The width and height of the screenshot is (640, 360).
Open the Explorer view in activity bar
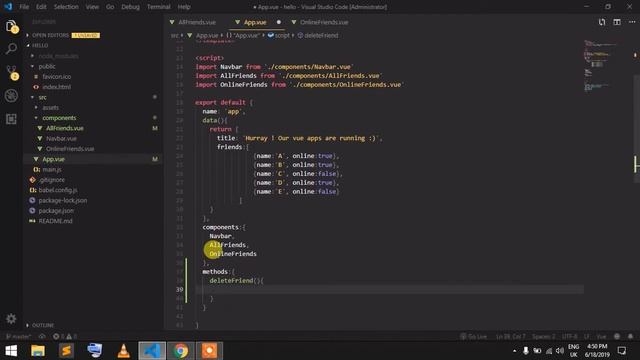[x=11, y=27]
